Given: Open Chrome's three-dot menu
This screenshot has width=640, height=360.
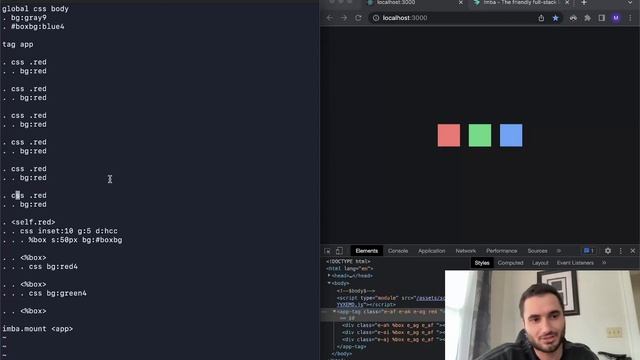Looking at the screenshot, I should pos(631,18).
